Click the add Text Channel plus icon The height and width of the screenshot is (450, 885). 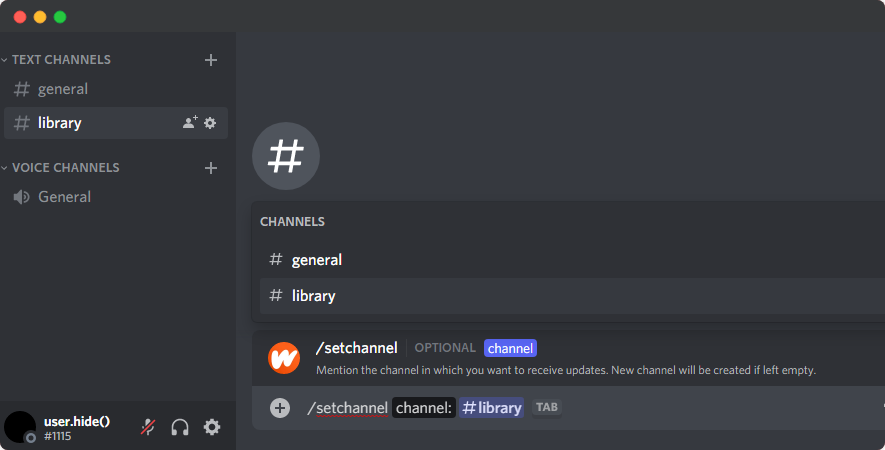tap(211, 60)
